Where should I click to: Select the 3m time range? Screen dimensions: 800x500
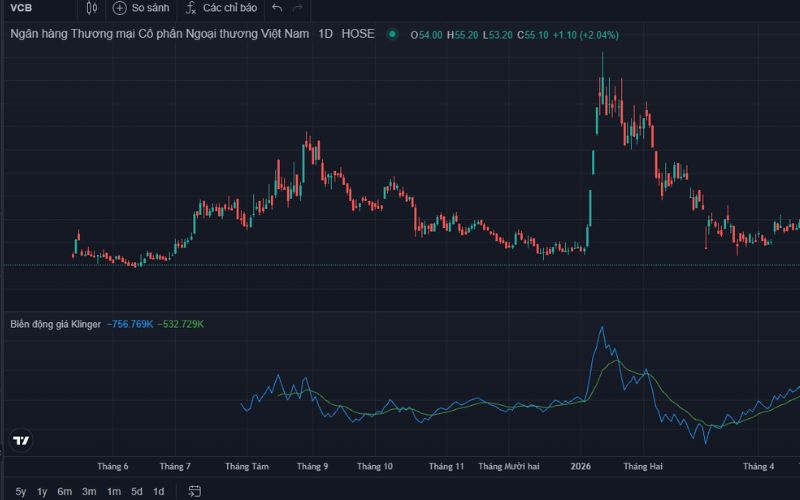tap(89, 491)
